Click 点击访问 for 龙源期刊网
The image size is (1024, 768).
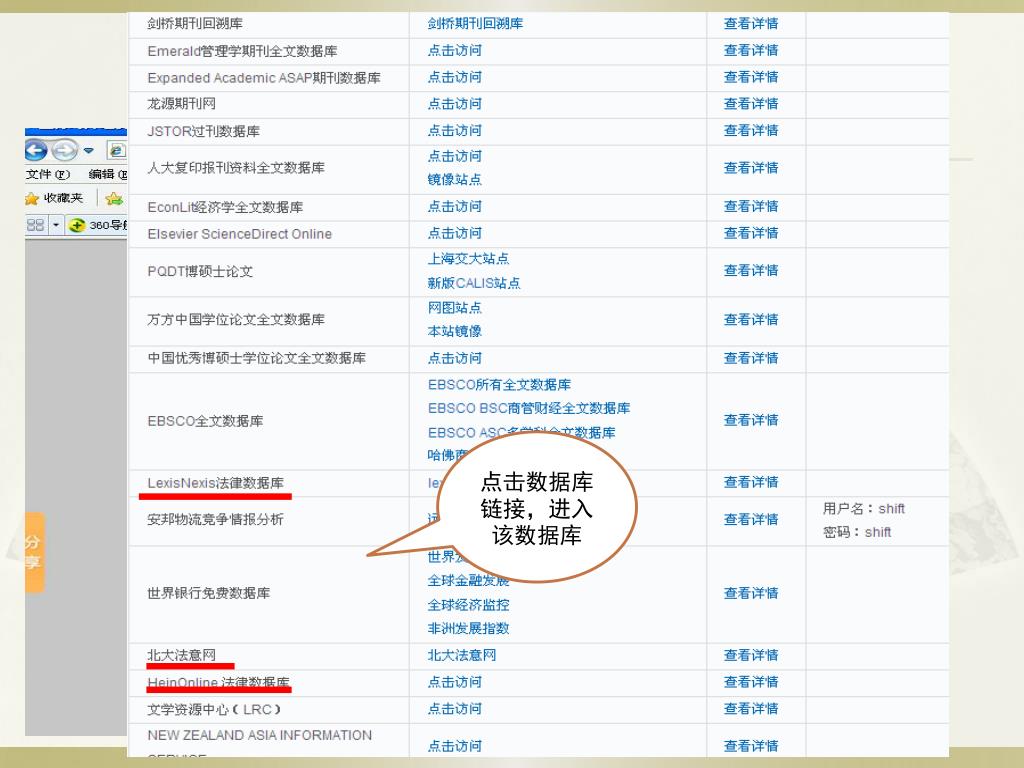pyautogui.click(x=455, y=104)
